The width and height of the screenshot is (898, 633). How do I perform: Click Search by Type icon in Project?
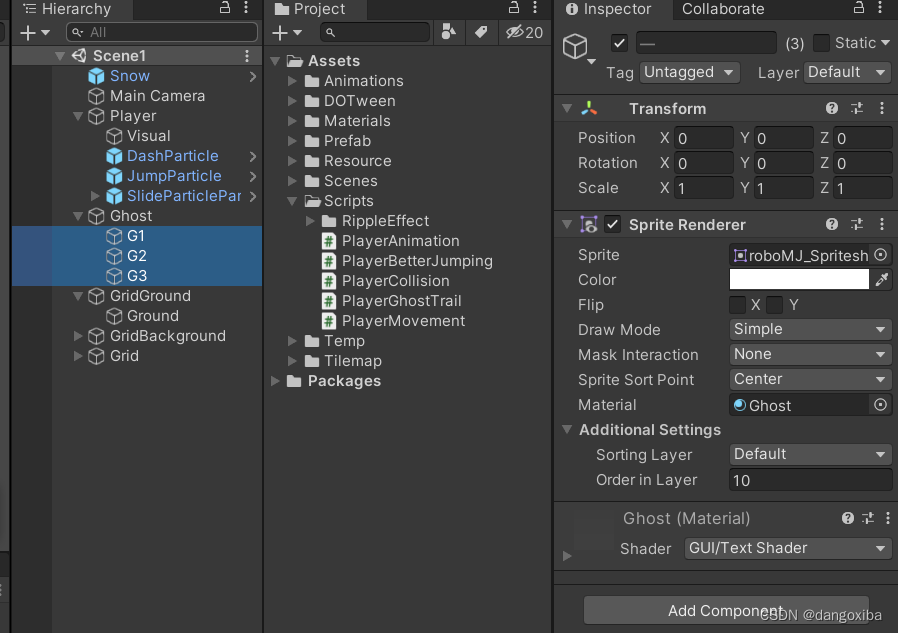[449, 32]
